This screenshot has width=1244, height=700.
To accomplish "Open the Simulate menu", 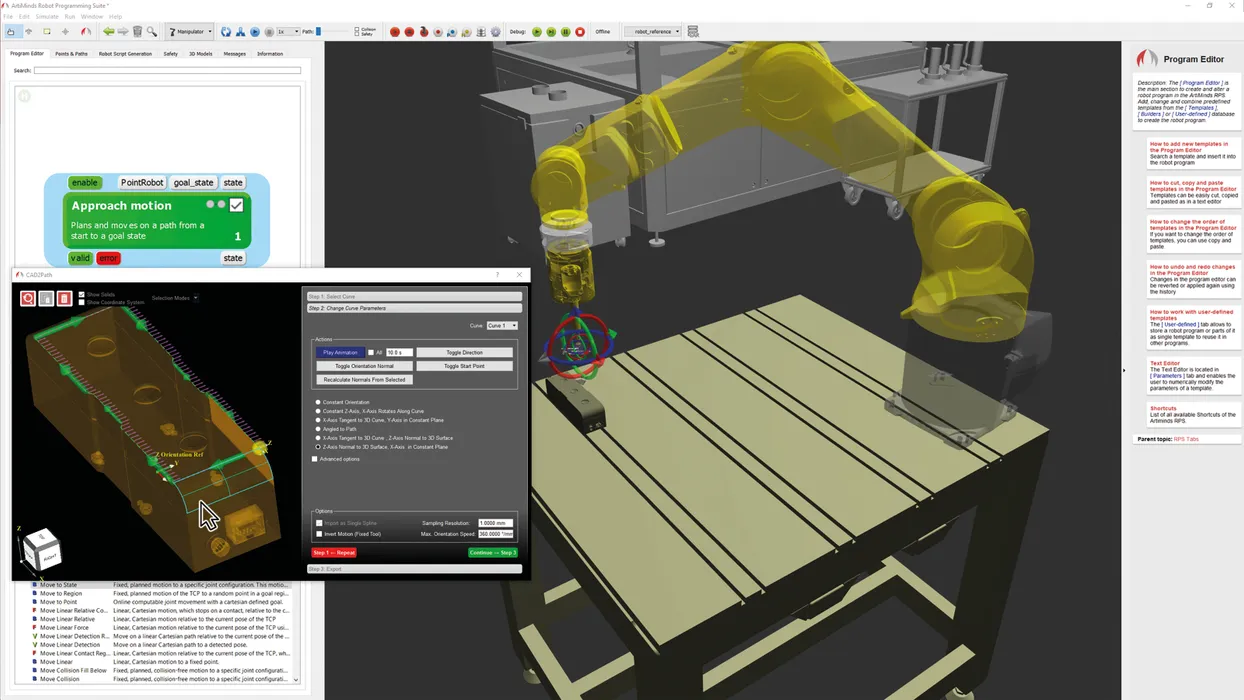I will (47, 17).
